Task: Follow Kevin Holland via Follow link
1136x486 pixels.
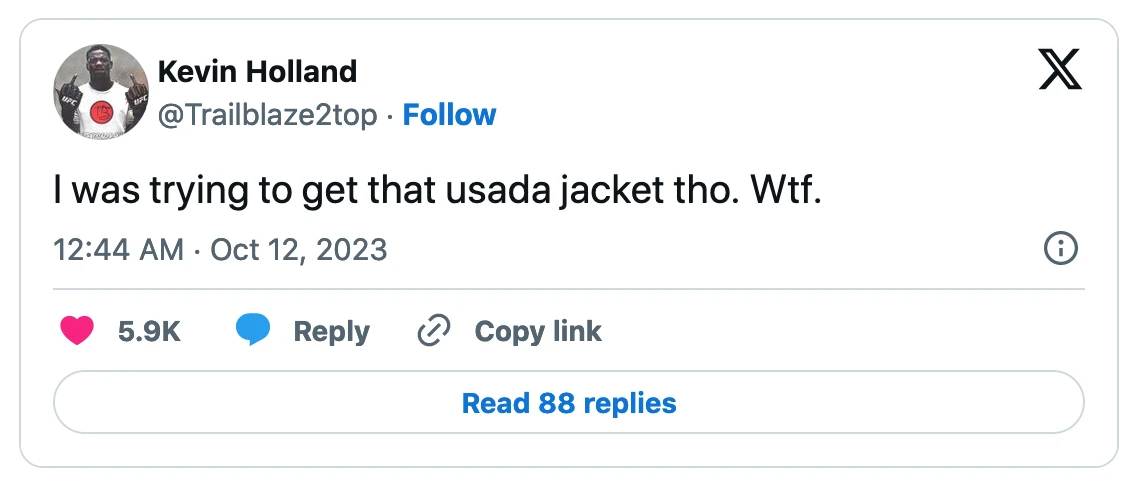Action: [449, 115]
